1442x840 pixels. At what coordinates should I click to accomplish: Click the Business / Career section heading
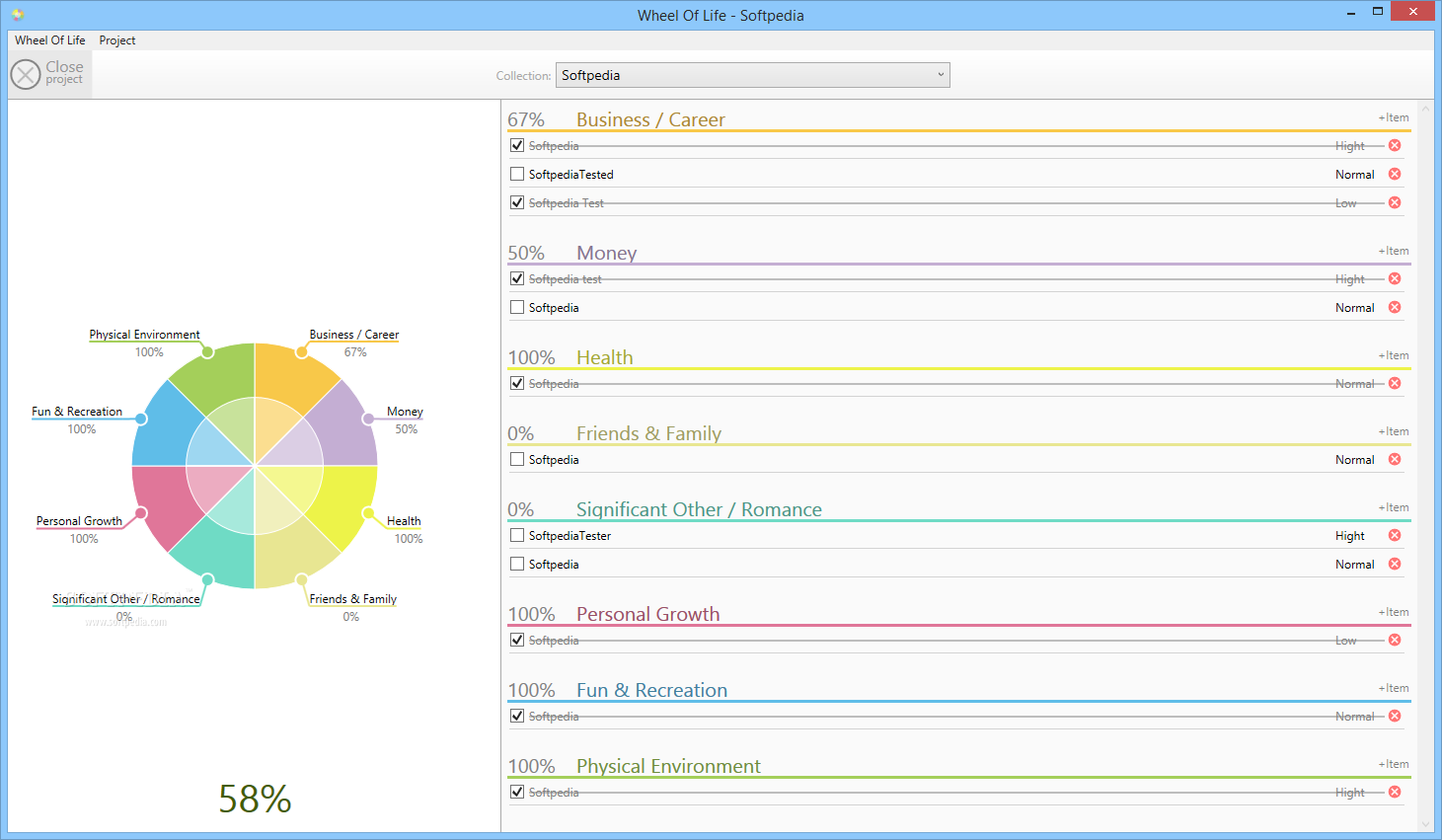point(650,119)
